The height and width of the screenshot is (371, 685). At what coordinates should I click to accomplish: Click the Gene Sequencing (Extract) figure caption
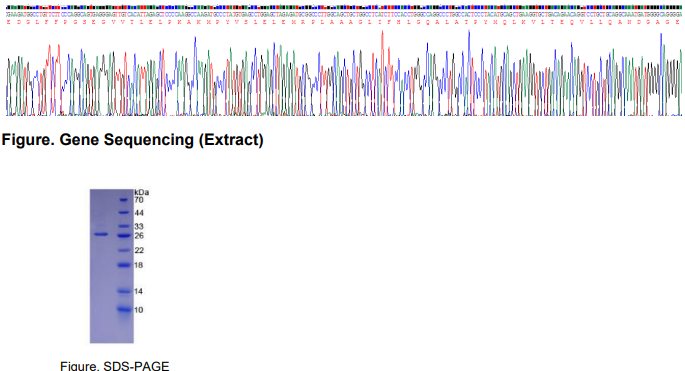[132, 140]
